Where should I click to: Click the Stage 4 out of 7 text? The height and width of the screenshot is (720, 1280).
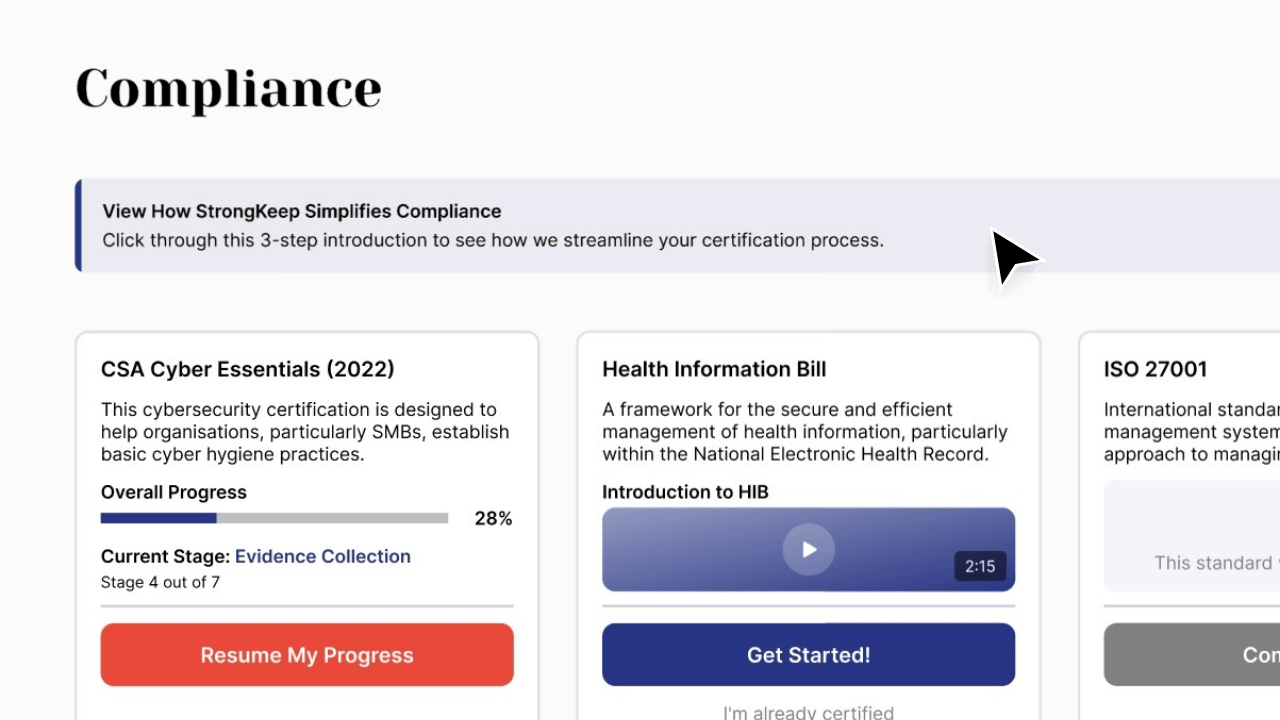pos(160,582)
